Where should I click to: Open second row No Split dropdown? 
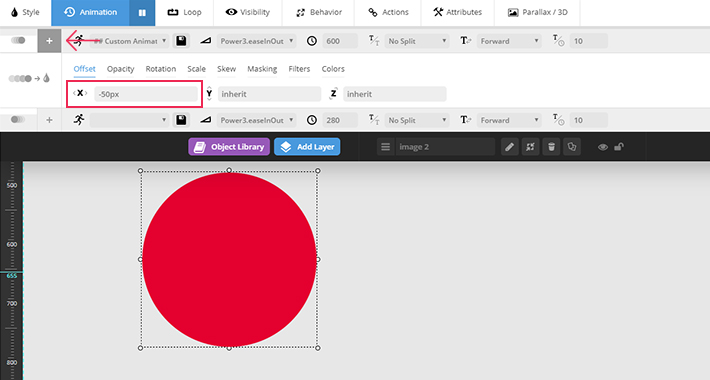point(417,120)
